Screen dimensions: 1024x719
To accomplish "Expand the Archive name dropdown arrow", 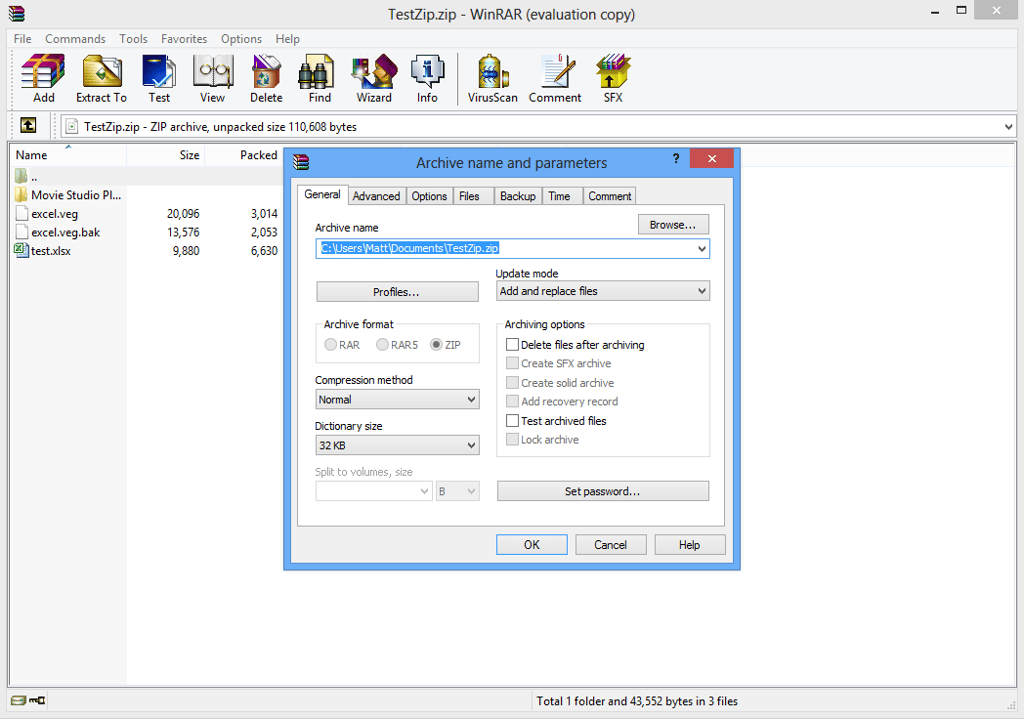I will (x=701, y=249).
